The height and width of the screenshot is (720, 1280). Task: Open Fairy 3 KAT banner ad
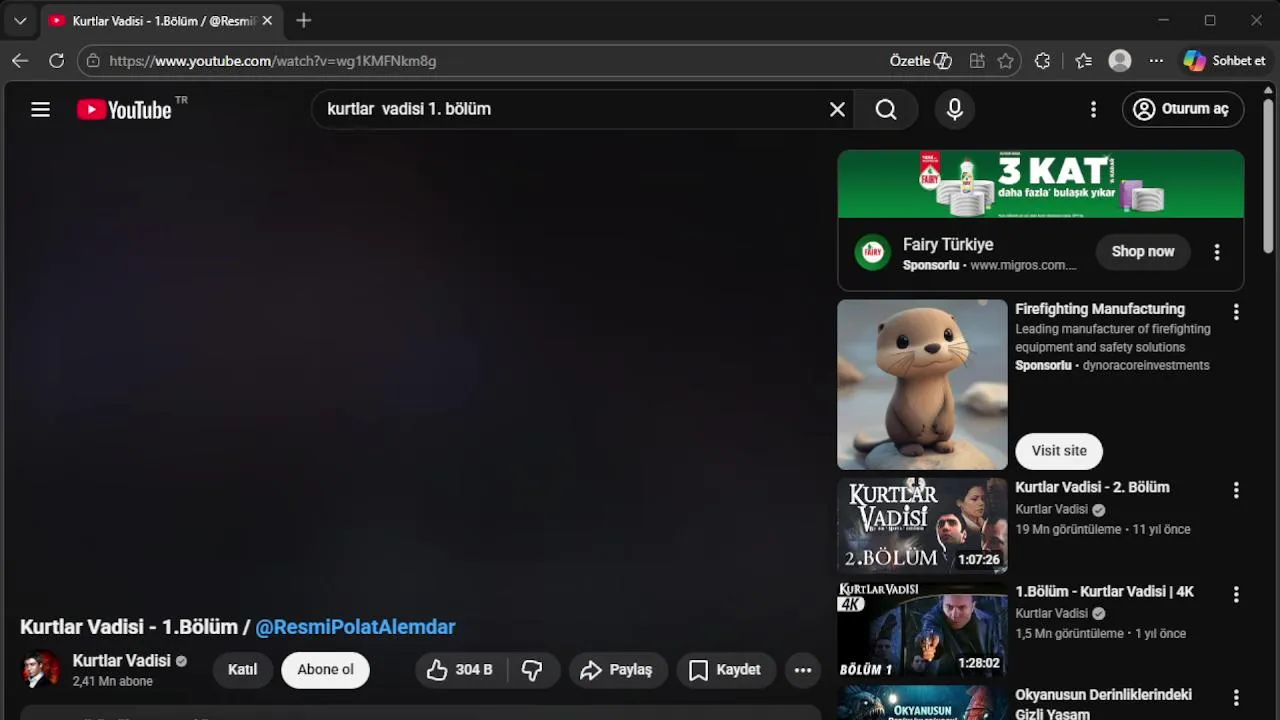tap(1040, 184)
